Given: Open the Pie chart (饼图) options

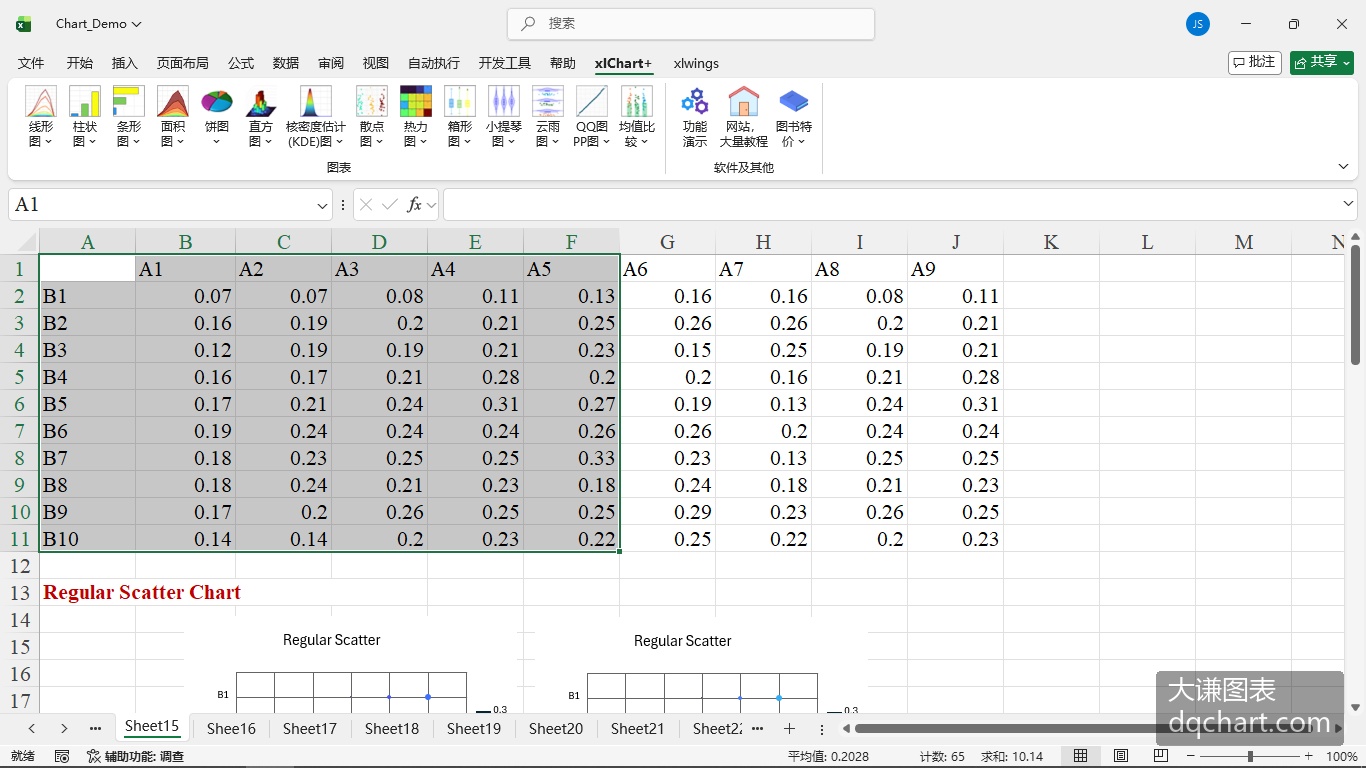Looking at the screenshot, I should click(x=217, y=117).
